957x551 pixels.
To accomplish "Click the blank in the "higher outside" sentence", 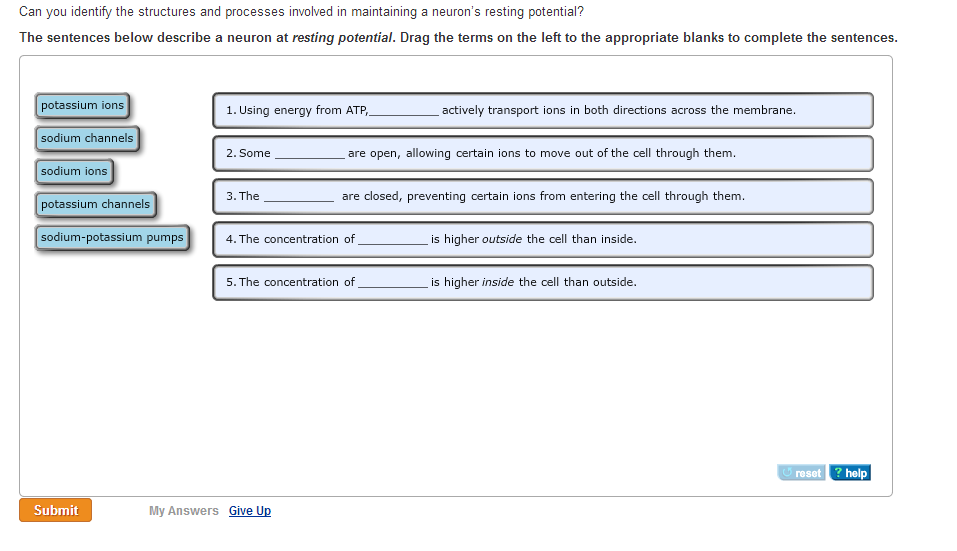I will point(392,240).
